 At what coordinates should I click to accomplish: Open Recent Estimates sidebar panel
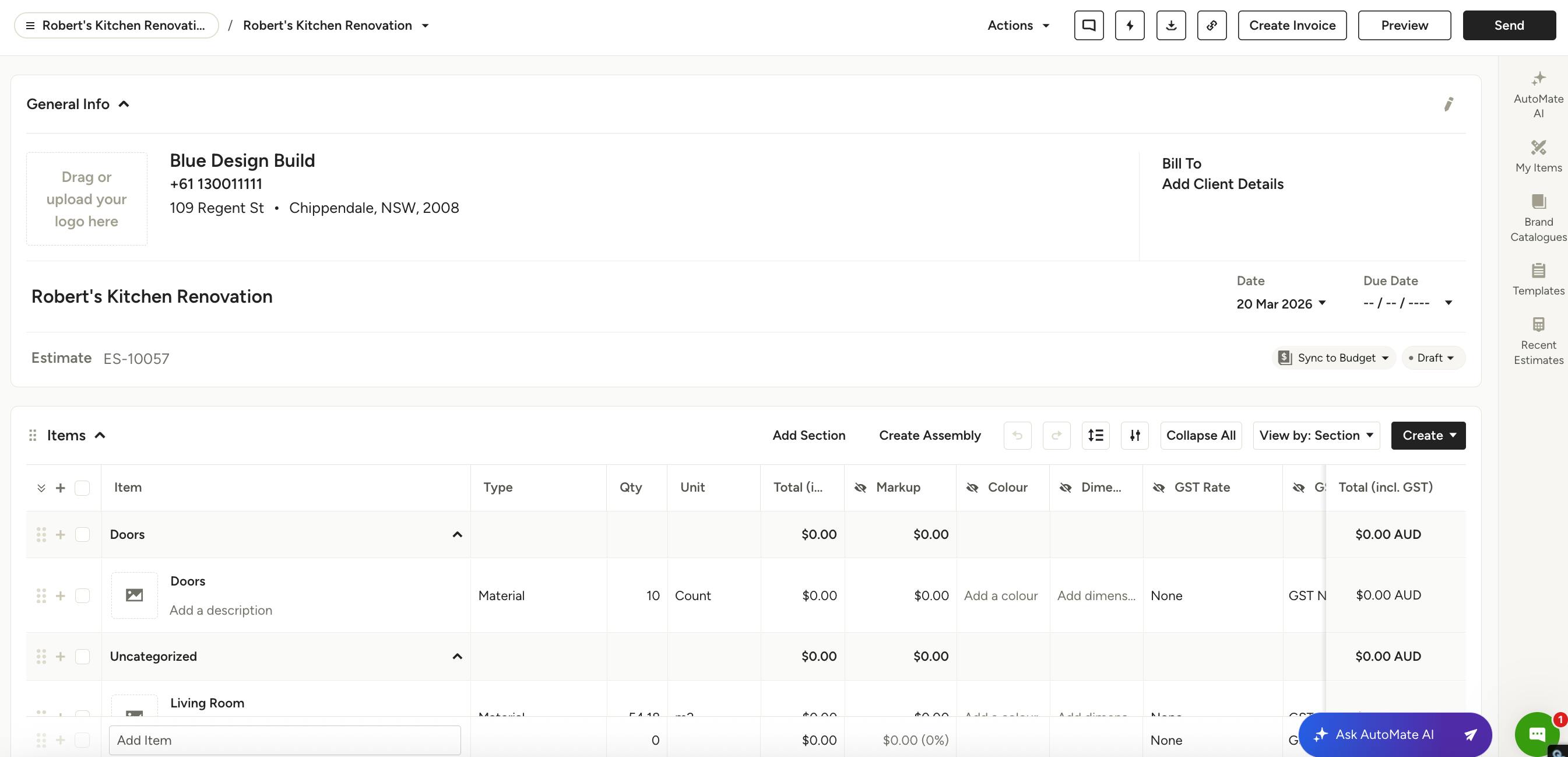[1538, 341]
